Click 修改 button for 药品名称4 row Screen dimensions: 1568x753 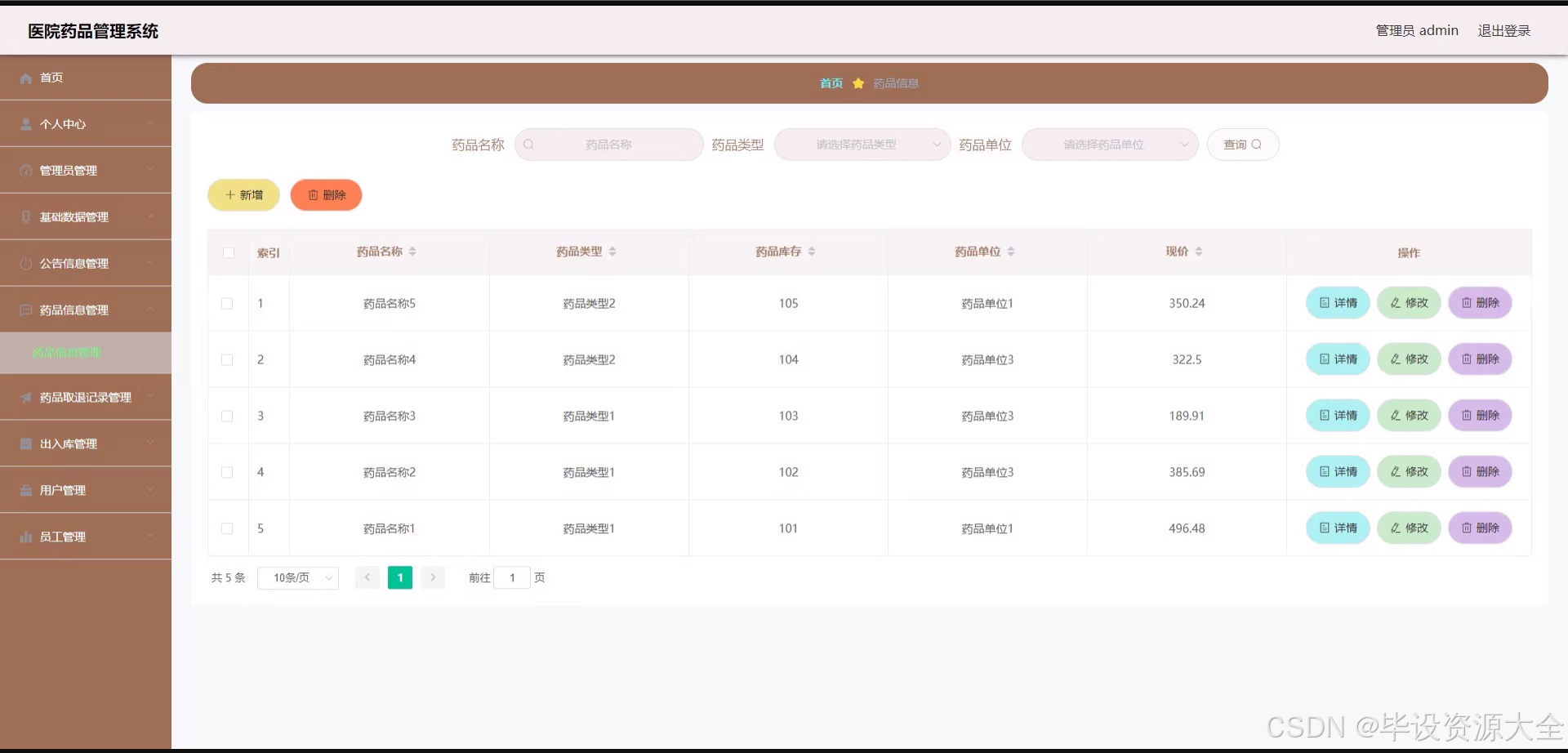[x=1409, y=359]
